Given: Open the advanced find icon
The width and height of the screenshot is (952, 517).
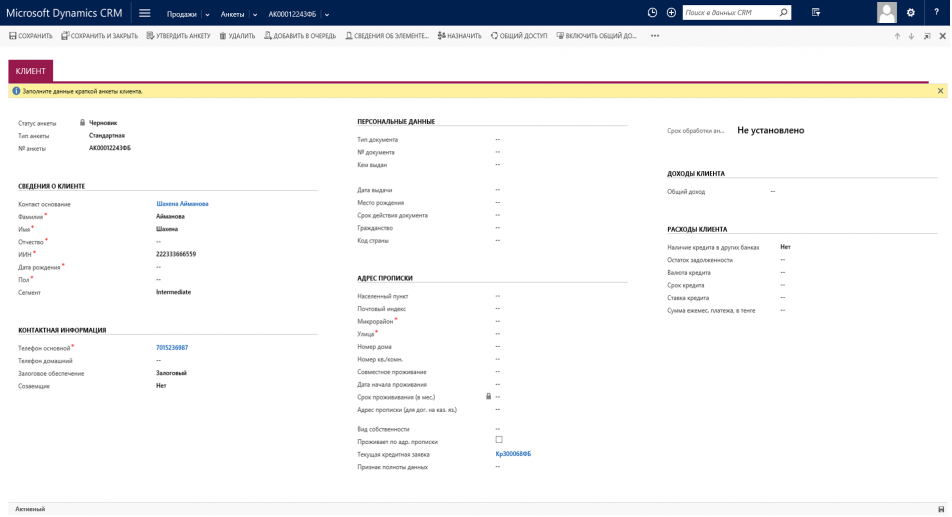Looking at the screenshot, I should 816,13.
